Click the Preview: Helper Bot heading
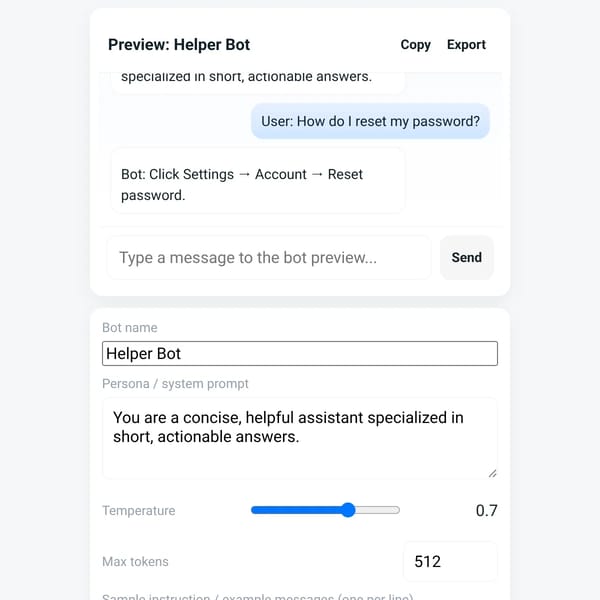 click(x=179, y=45)
